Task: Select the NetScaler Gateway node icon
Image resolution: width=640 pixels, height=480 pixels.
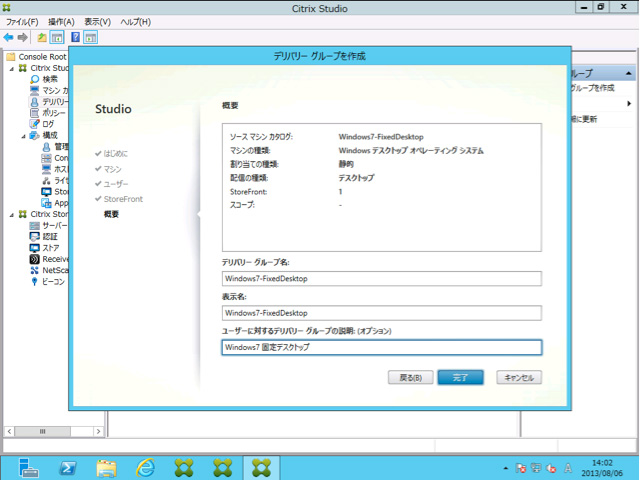Action: point(35,270)
